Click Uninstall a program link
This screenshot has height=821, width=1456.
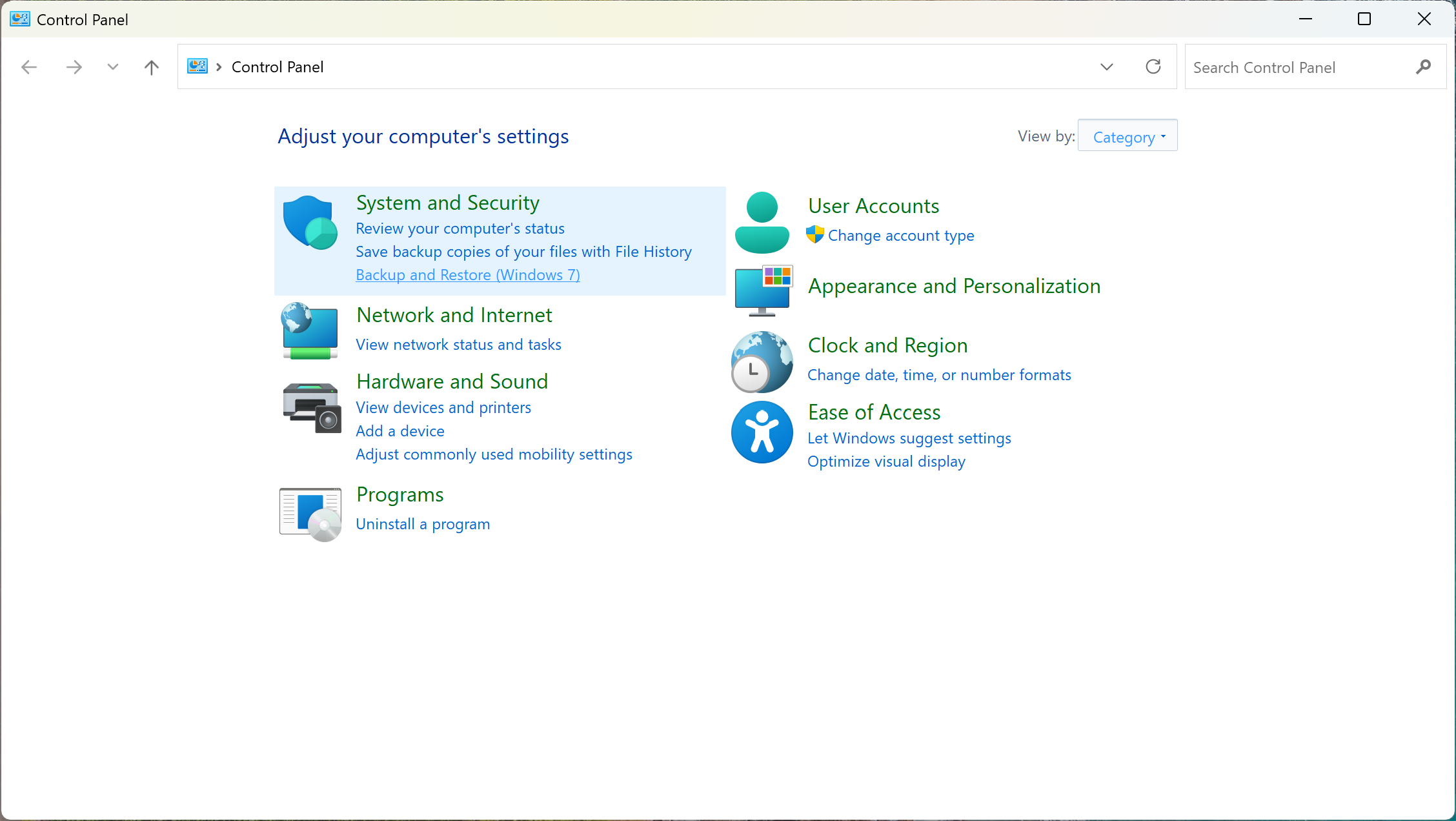coord(423,524)
